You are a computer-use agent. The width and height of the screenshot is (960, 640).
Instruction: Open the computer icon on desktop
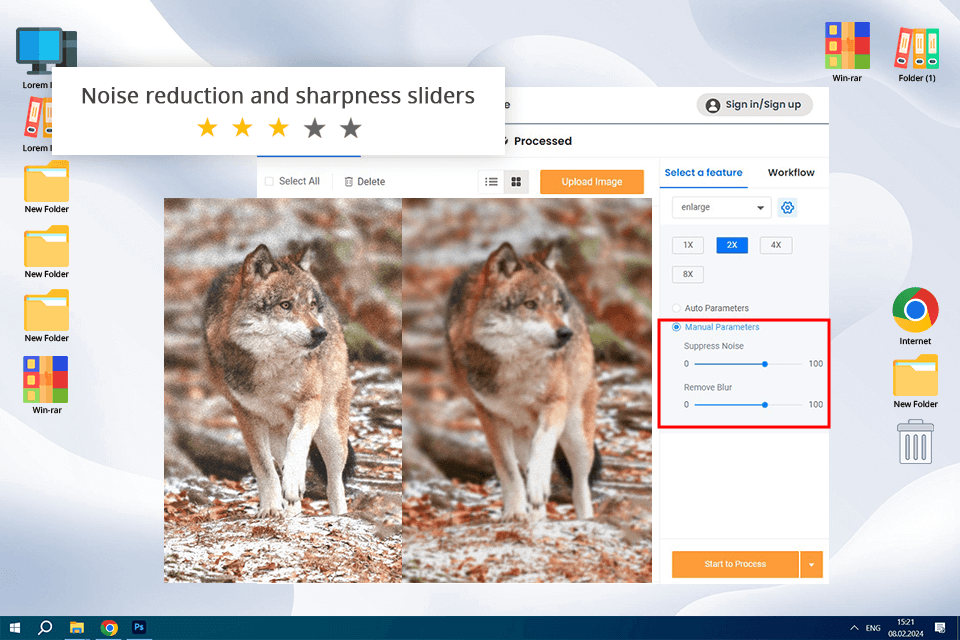tap(47, 51)
